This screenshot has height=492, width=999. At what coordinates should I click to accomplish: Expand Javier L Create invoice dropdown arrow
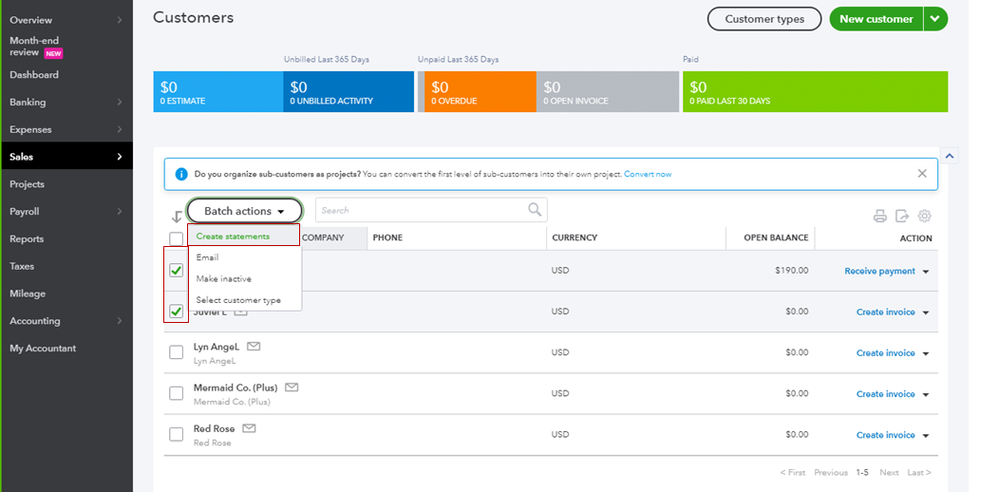point(926,312)
